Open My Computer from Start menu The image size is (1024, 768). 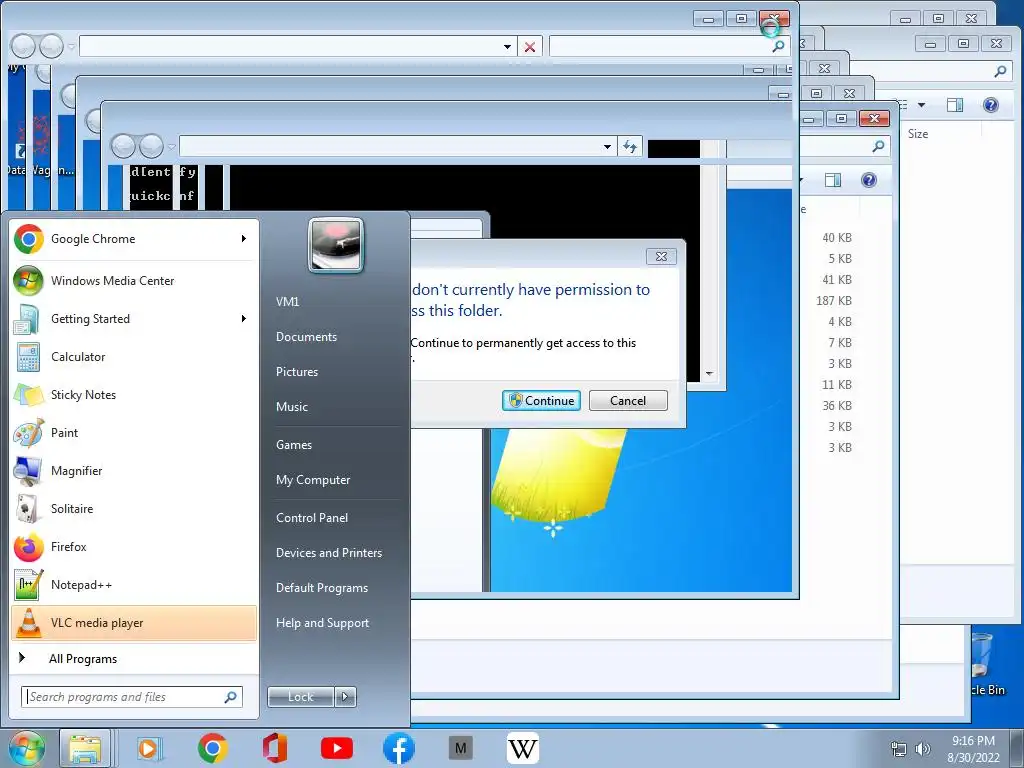[313, 480]
